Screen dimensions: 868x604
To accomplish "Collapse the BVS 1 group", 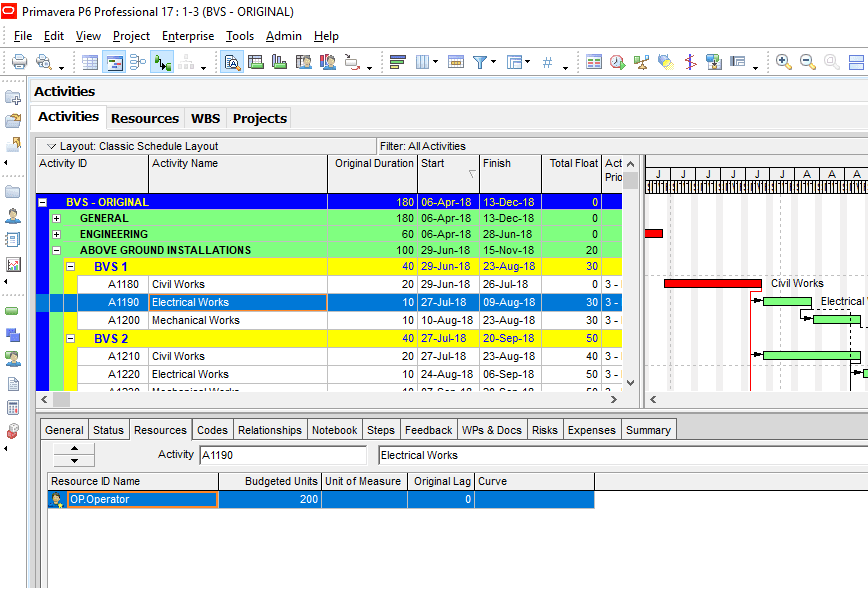I will tap(70, 266).
